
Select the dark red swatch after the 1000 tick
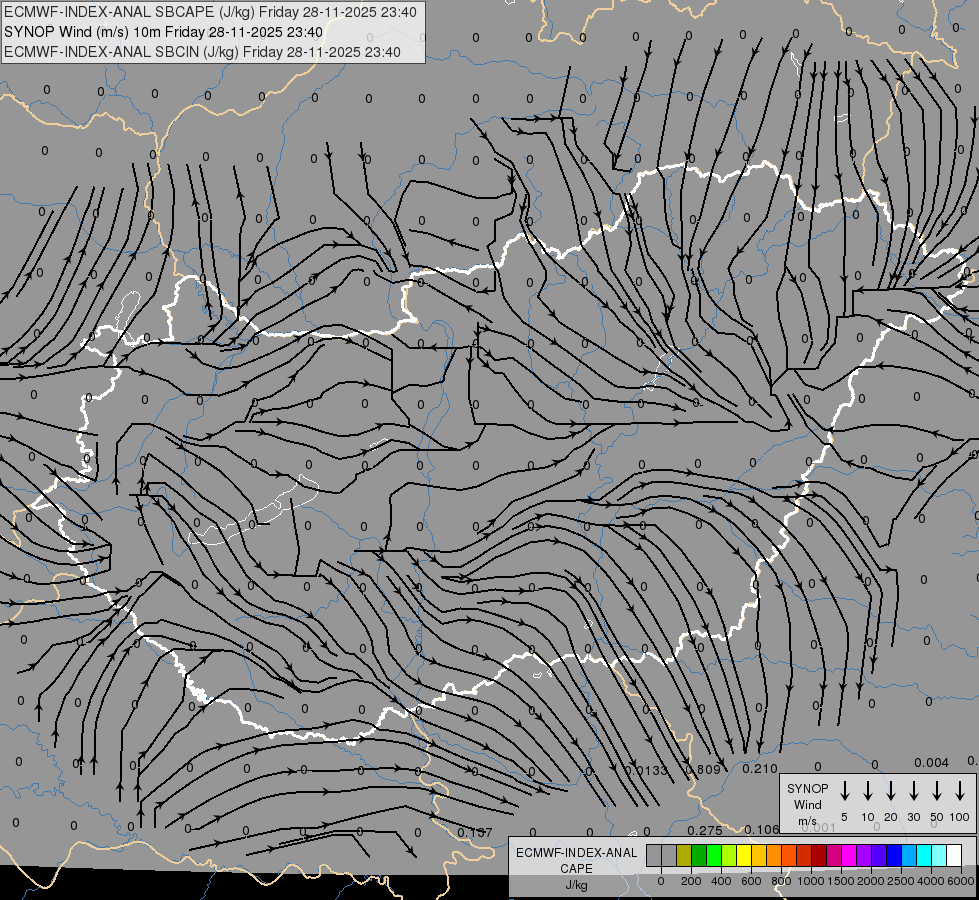[819, 855]
